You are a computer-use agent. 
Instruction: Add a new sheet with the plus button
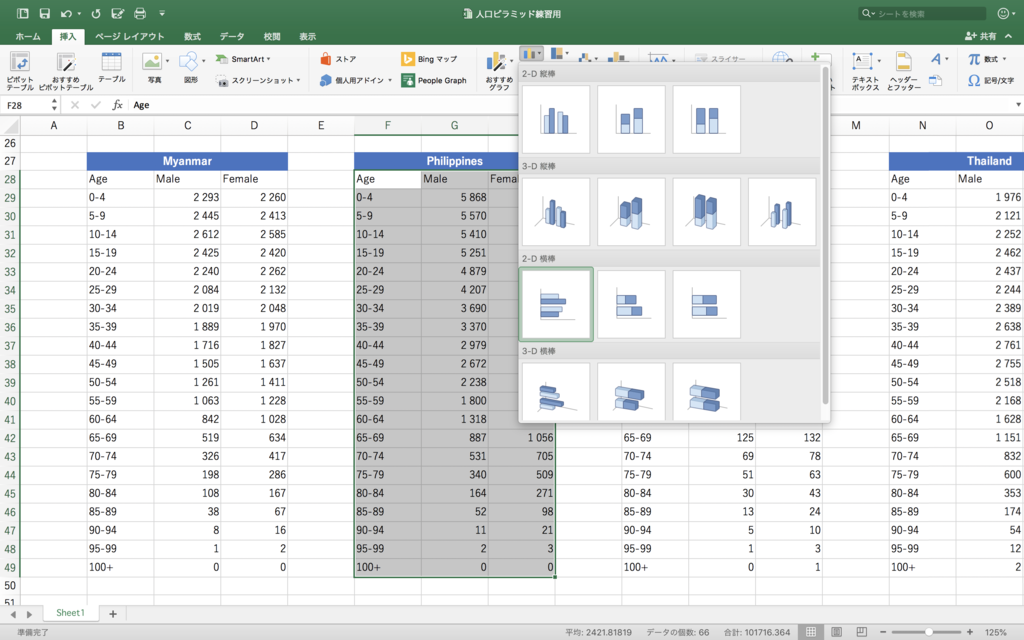point(112,614)
